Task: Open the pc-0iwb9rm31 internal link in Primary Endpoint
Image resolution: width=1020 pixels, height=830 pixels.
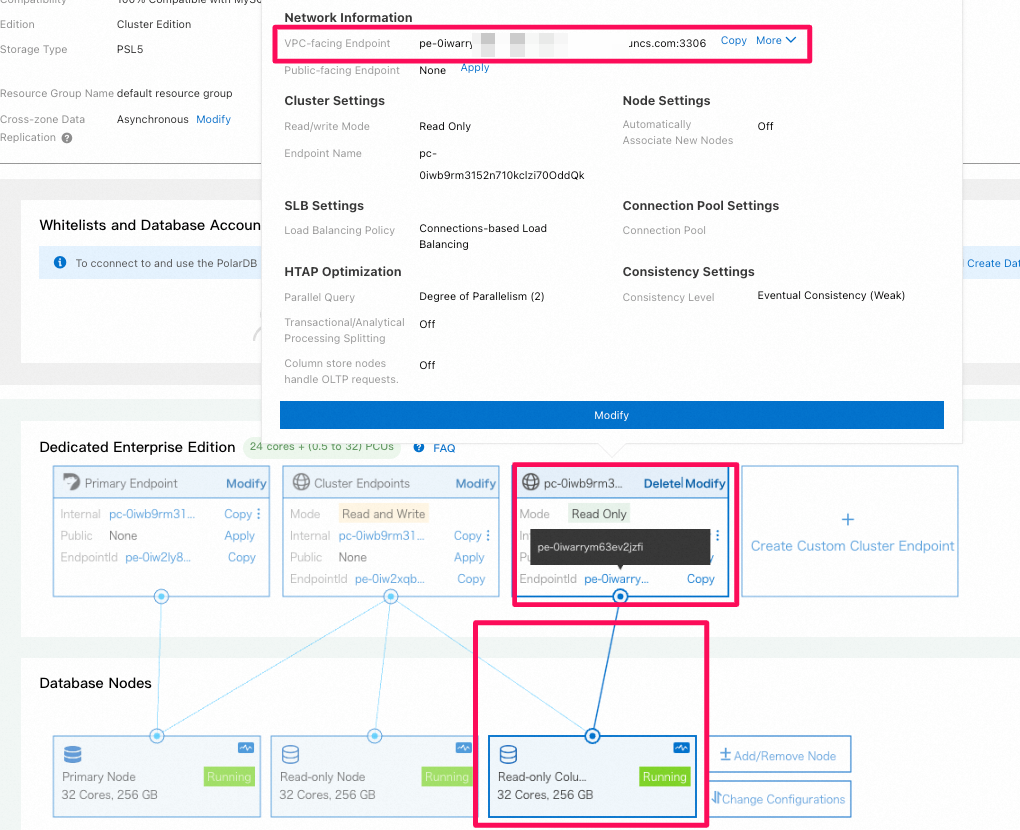Action: (152, 514)
